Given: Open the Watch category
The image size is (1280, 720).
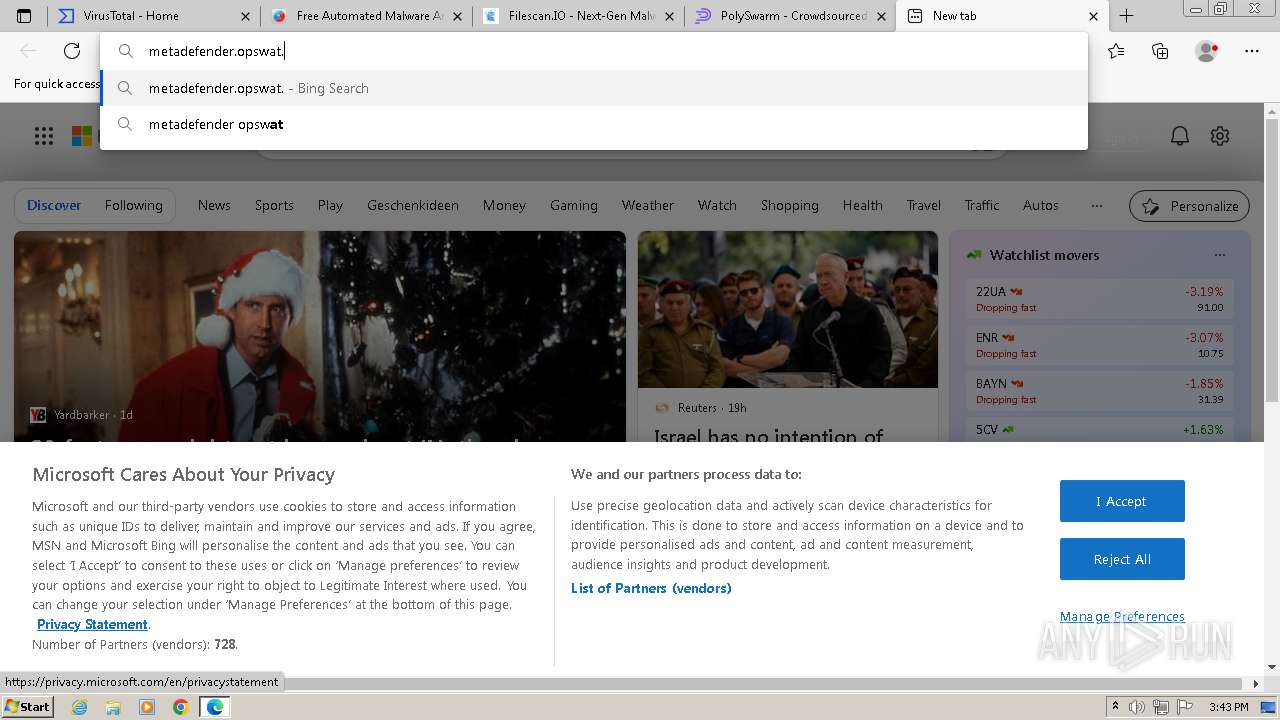Looking at the screenshot, I should click(717, 205).
